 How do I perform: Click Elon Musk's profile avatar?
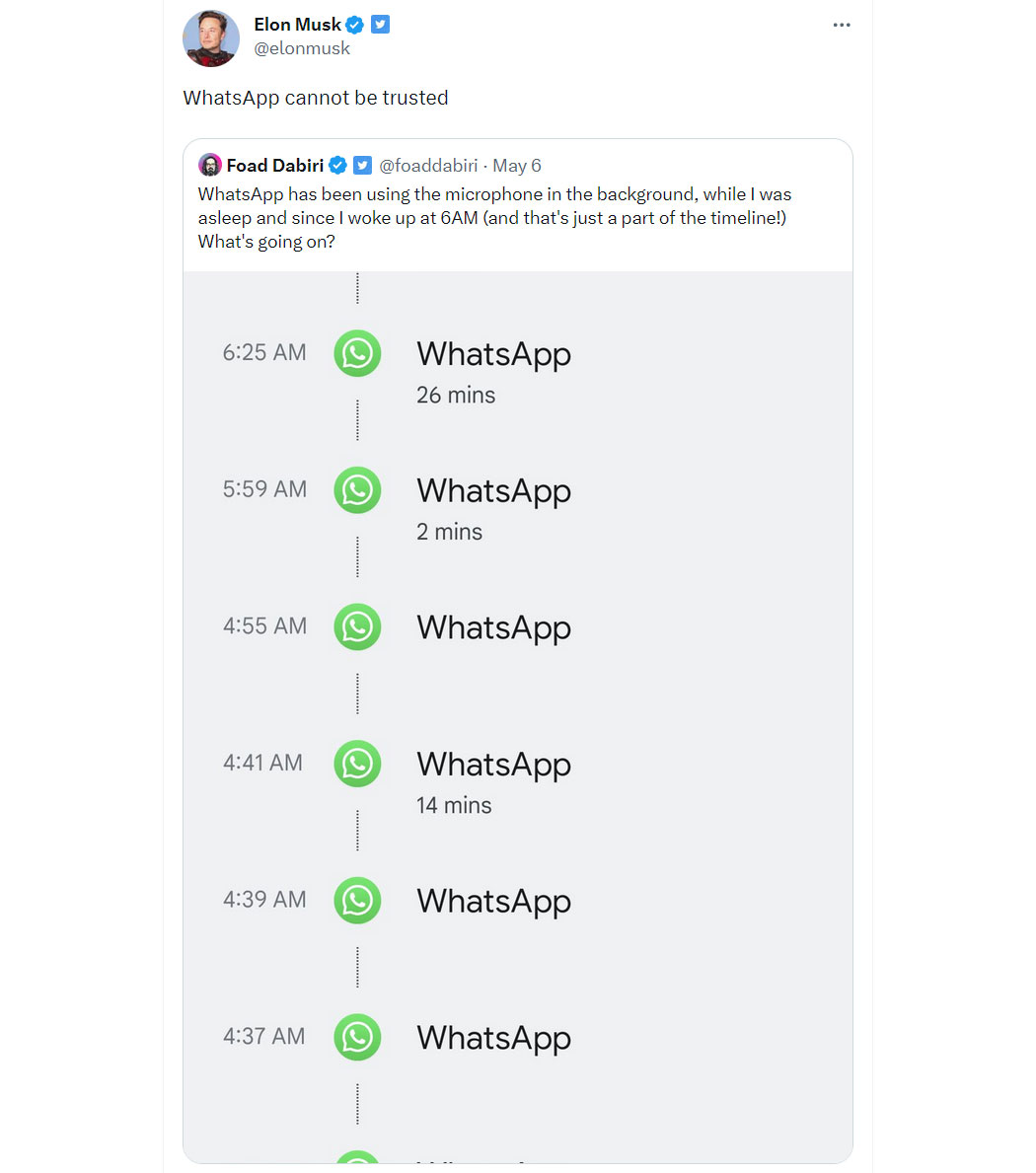click(211, 37)
